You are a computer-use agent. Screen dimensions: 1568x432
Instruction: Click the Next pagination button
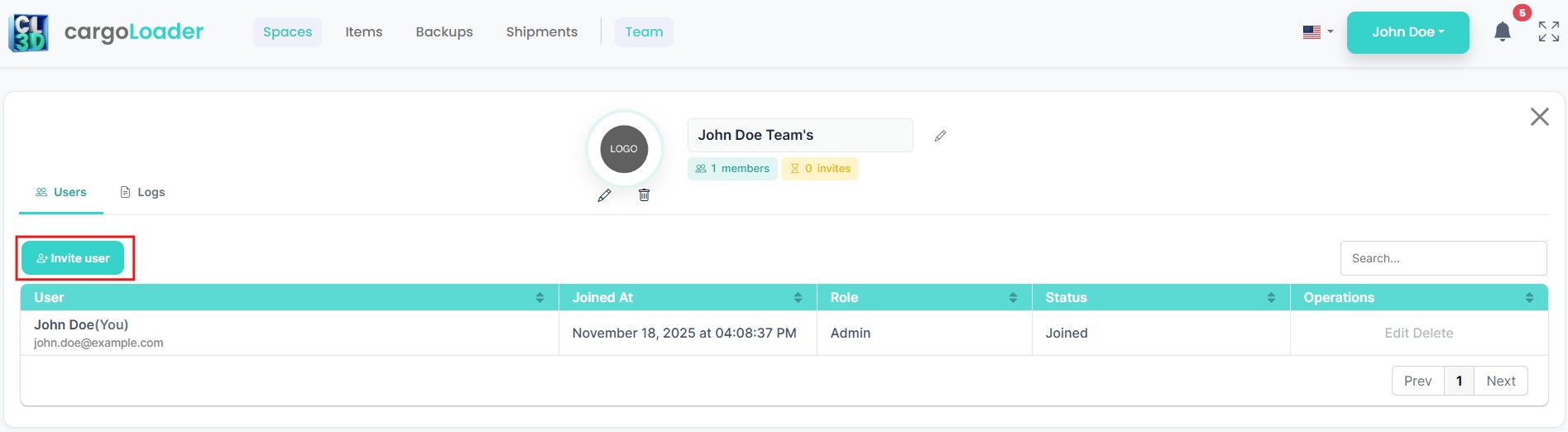pyautogui.click(x=1500, y=381)
